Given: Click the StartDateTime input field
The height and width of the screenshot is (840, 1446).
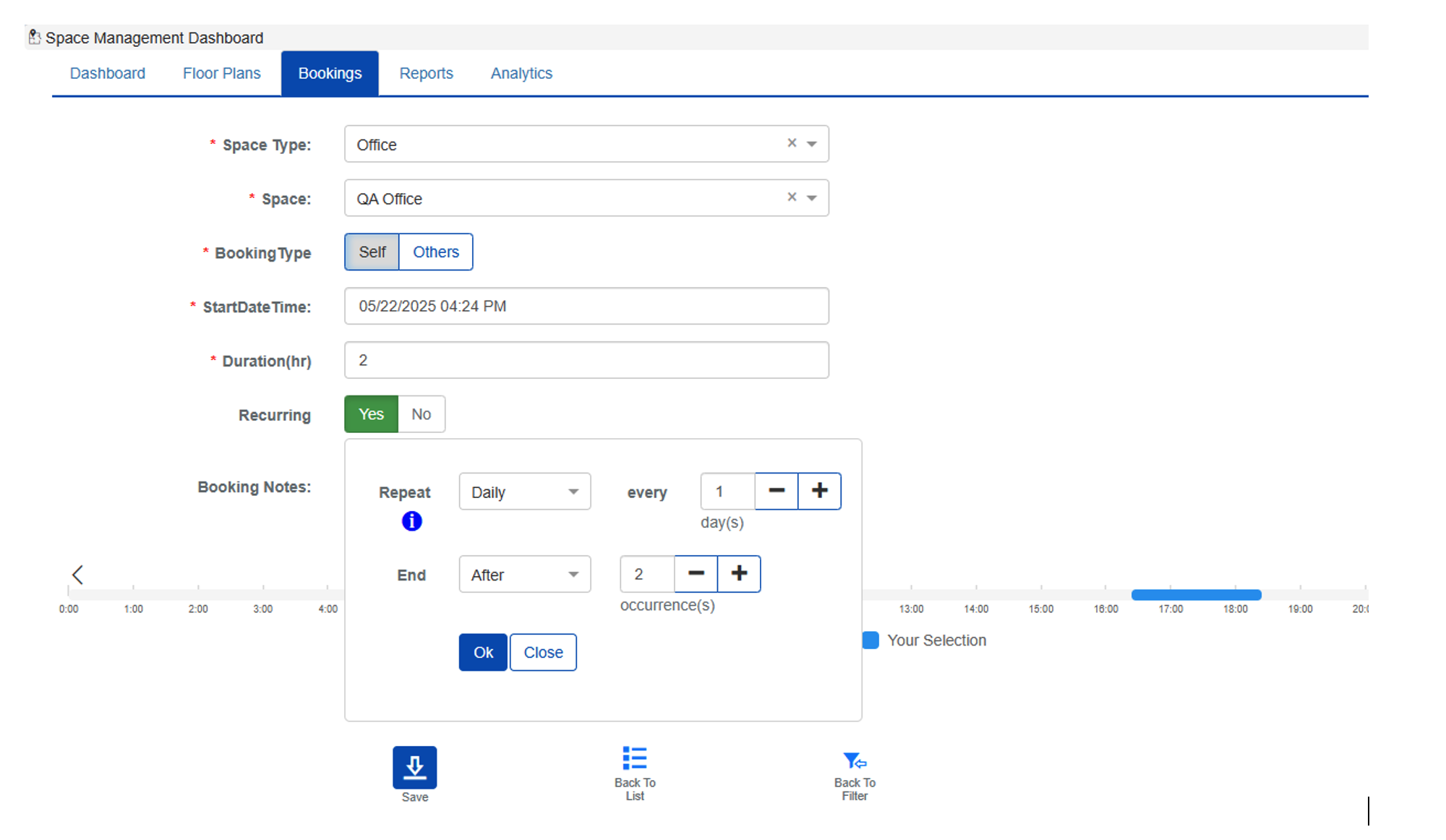Looking at the screenshot, I should click(586, 306).
